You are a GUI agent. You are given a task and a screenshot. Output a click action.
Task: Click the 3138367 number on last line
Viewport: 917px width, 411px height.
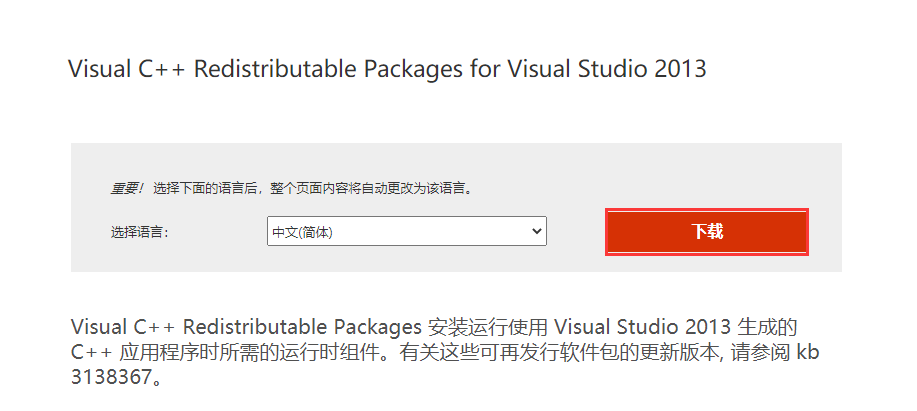111,377
